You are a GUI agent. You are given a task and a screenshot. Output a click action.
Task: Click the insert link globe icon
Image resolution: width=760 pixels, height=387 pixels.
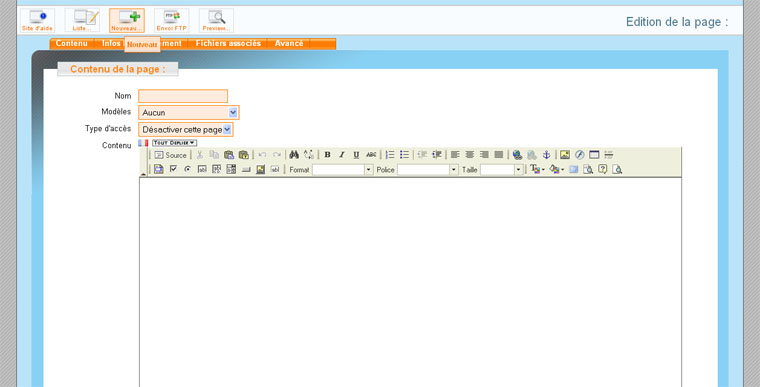tap(517, 155)
